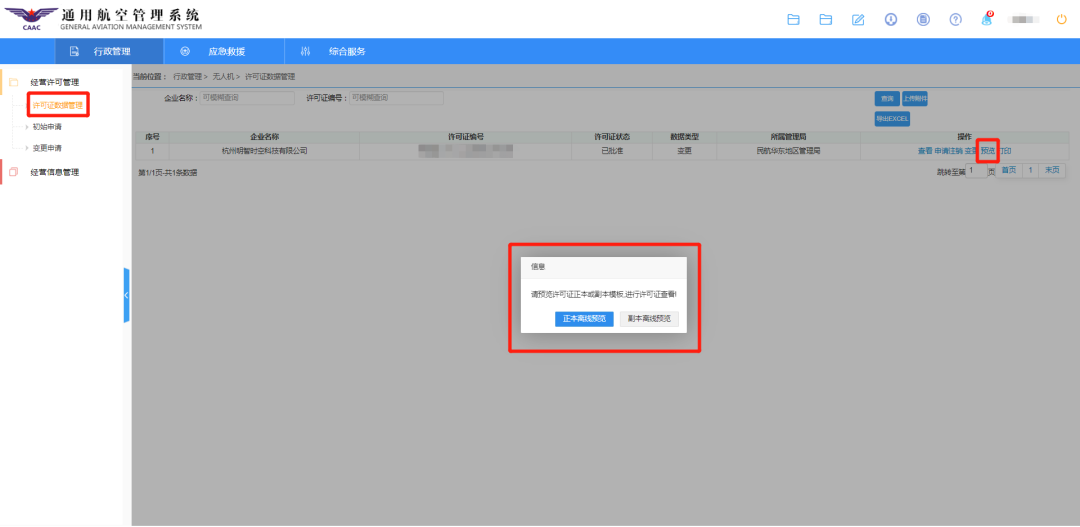Open the document list icon in header

coord(923,19)
